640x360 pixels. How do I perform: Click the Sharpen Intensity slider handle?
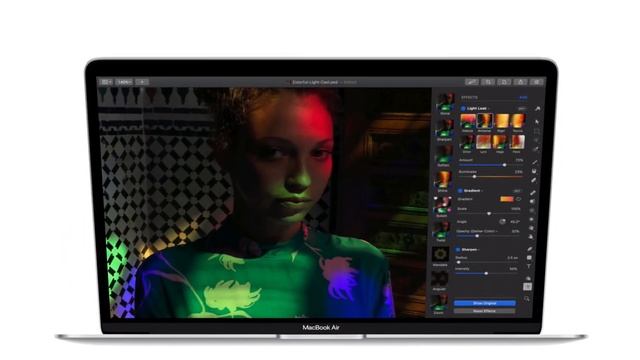click(x=486, y=273)
